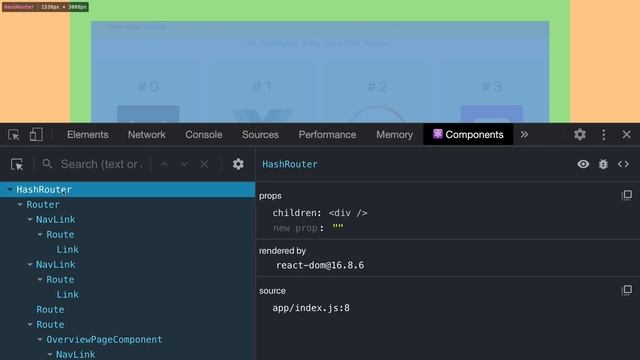Select the DevTools inspect element icon
Image resolution: width=640 pixels, height=360 pixels.
[13, 135]
